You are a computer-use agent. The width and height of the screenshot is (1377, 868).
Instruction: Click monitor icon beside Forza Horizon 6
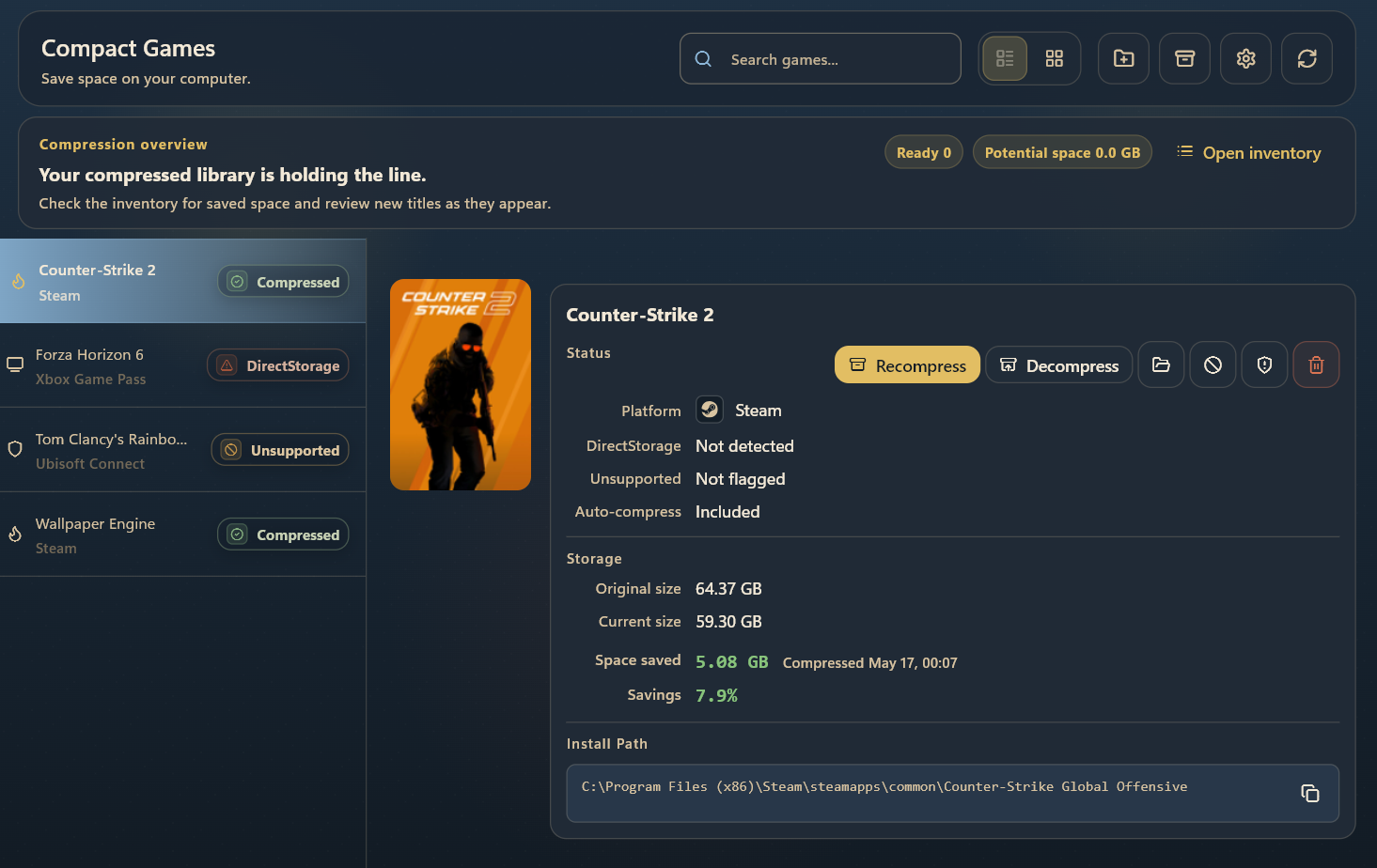pyautogui.click(x=15, y=364)
